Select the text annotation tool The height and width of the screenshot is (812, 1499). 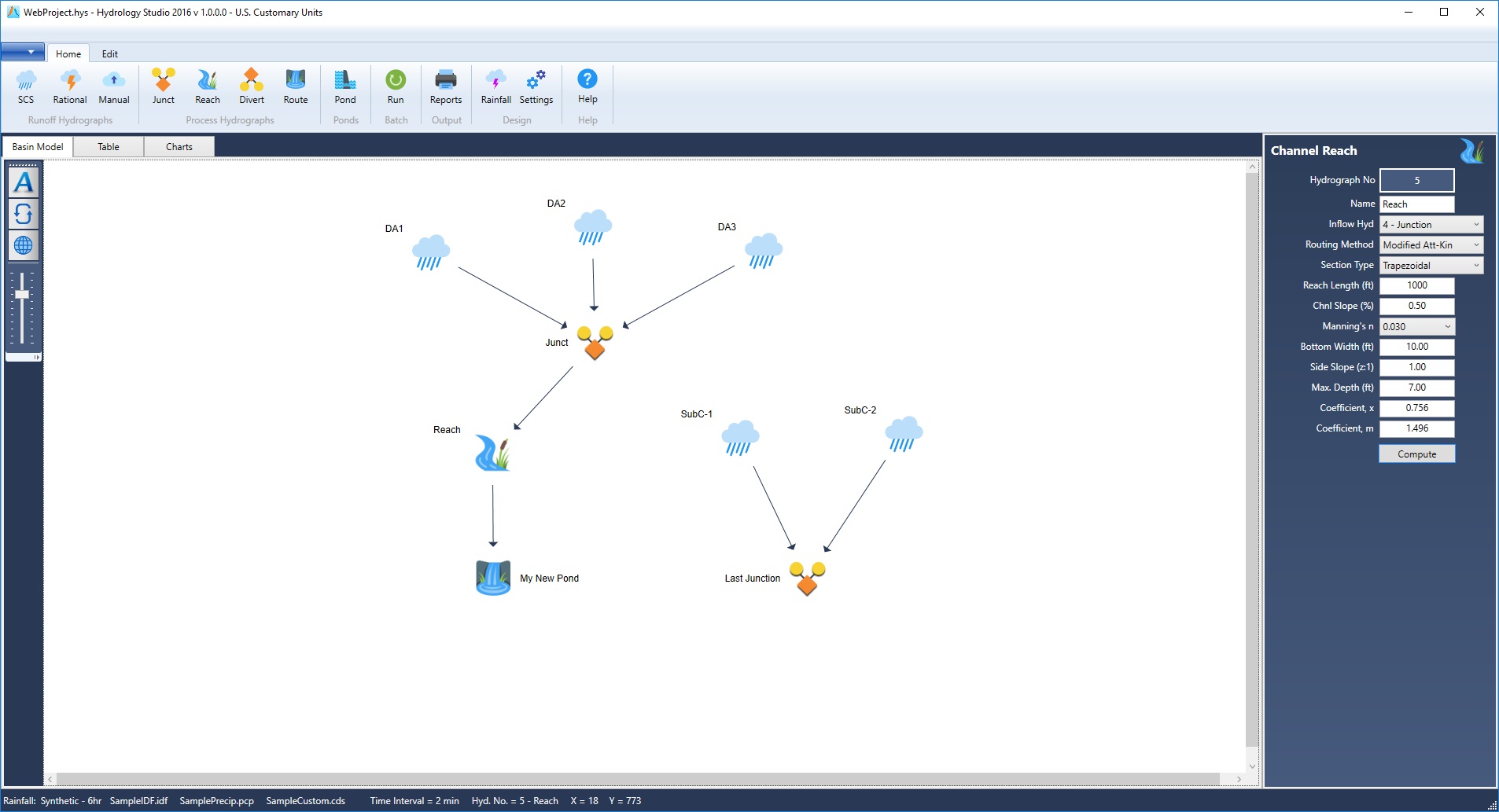tap(24, 182)
